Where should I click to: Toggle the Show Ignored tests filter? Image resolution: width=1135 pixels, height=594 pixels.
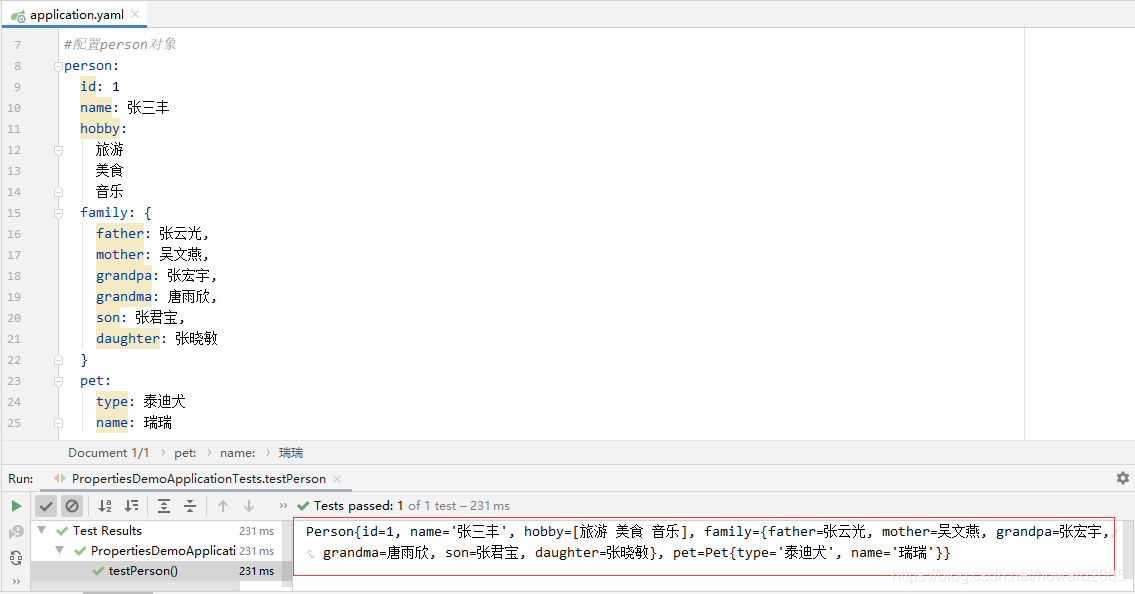(x=71, y=506)
